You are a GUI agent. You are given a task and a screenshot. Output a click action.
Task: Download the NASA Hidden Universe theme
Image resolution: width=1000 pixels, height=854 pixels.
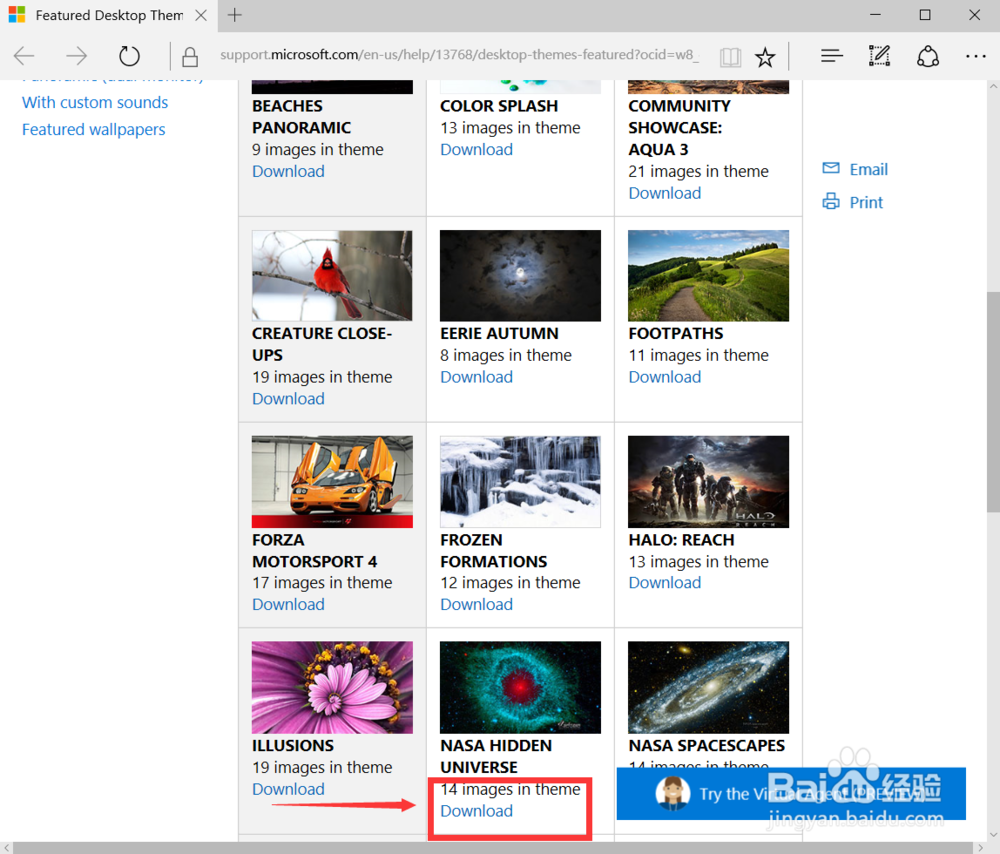[476, 811]
